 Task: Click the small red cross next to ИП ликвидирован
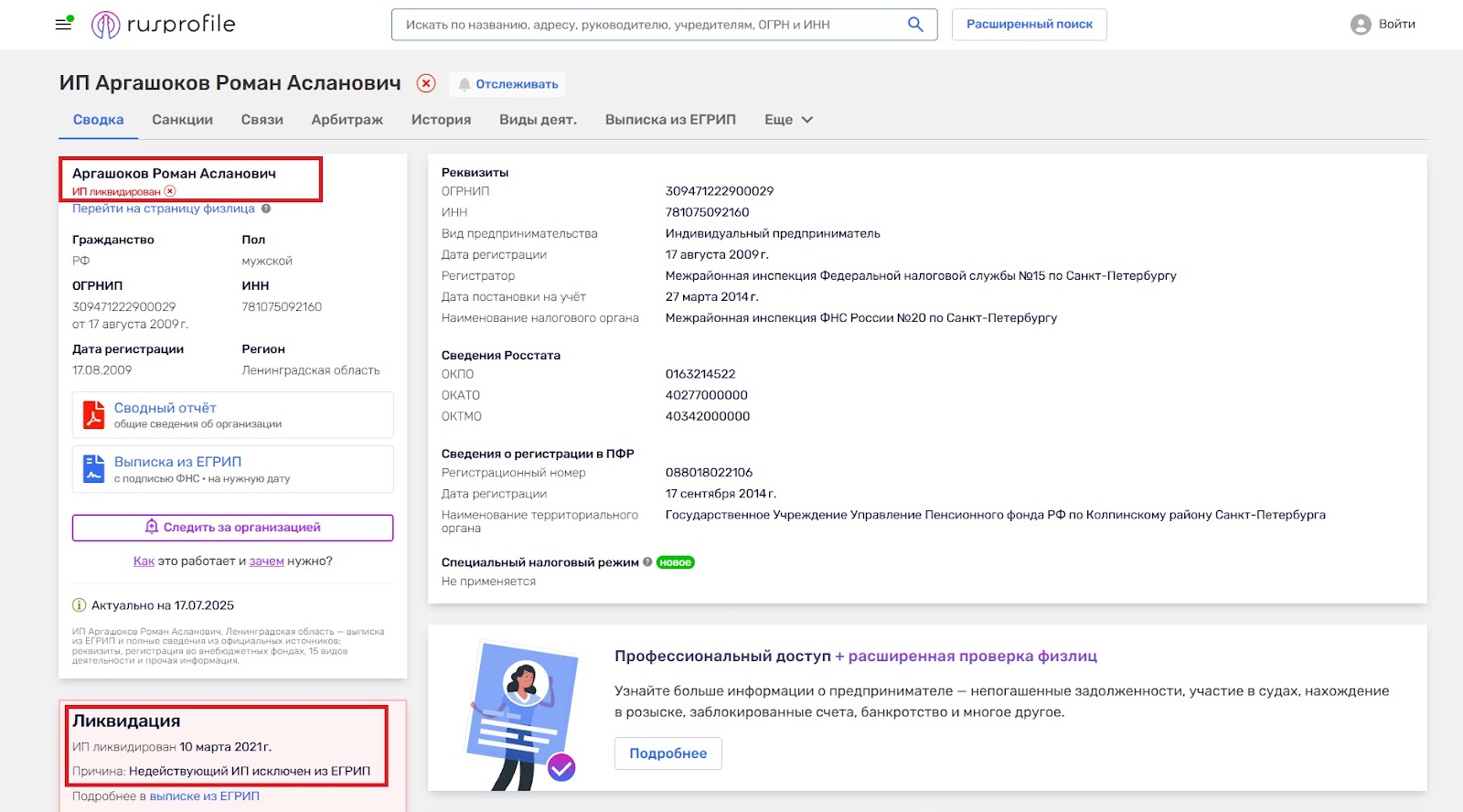pos(170,192)
